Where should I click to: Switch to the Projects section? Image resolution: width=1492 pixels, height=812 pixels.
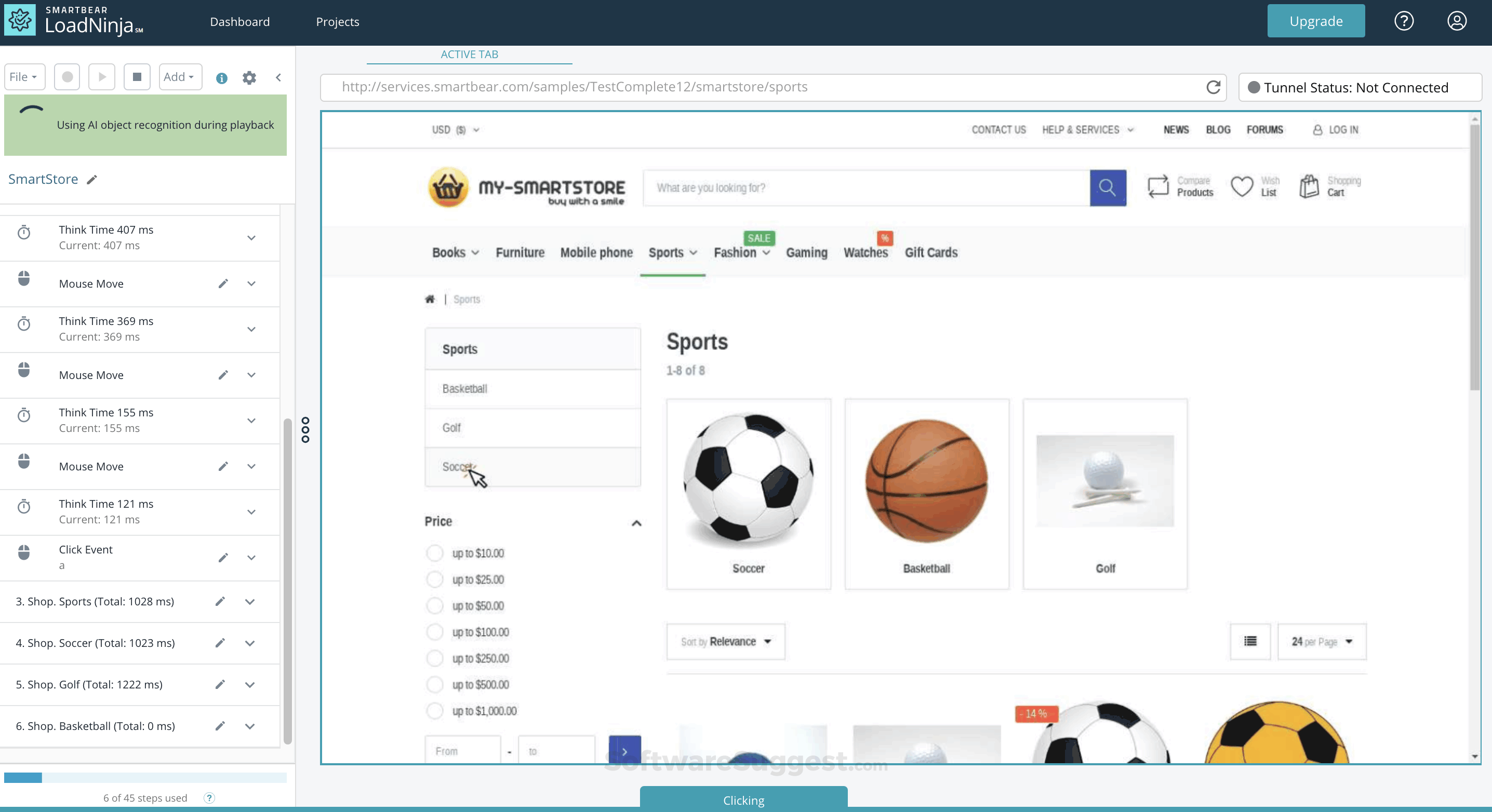[x=337, y=21]
